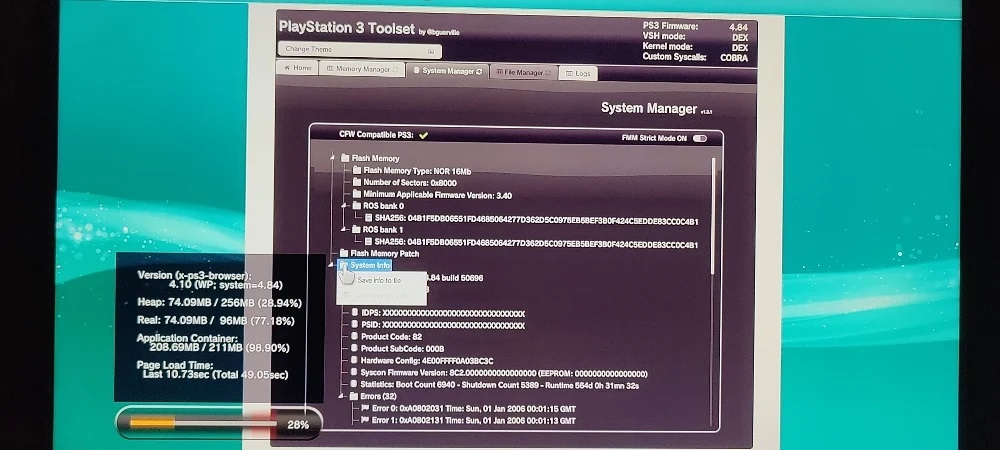Click the ROS bank 1 folder icon
1000x450 pixels.
(x=356, y=229)
